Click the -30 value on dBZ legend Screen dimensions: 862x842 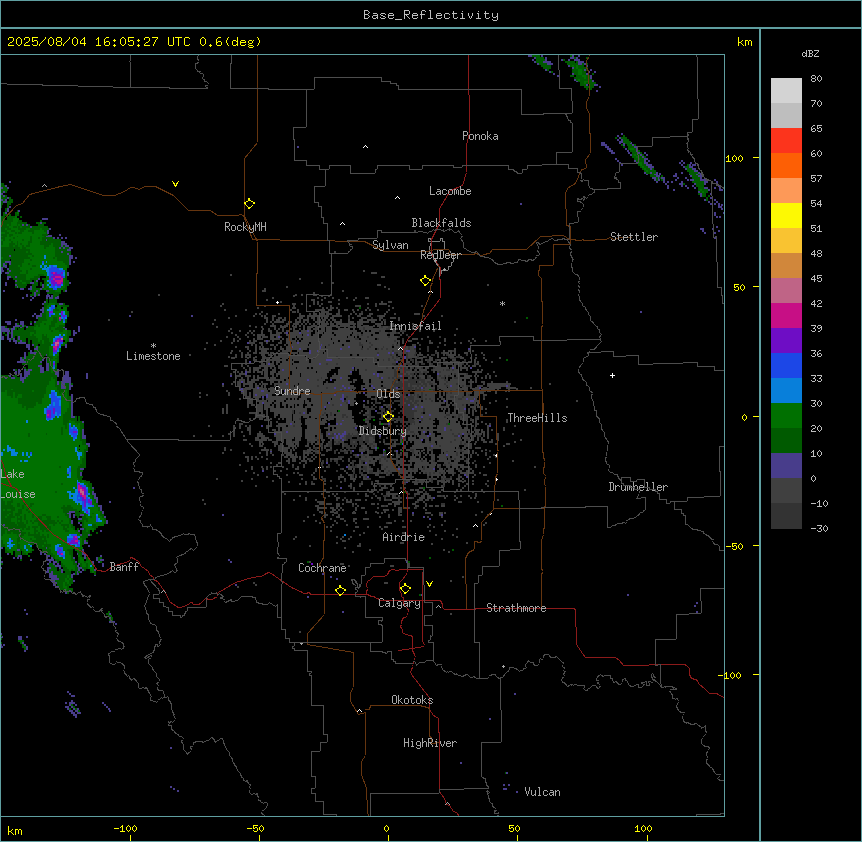[819, 528]
